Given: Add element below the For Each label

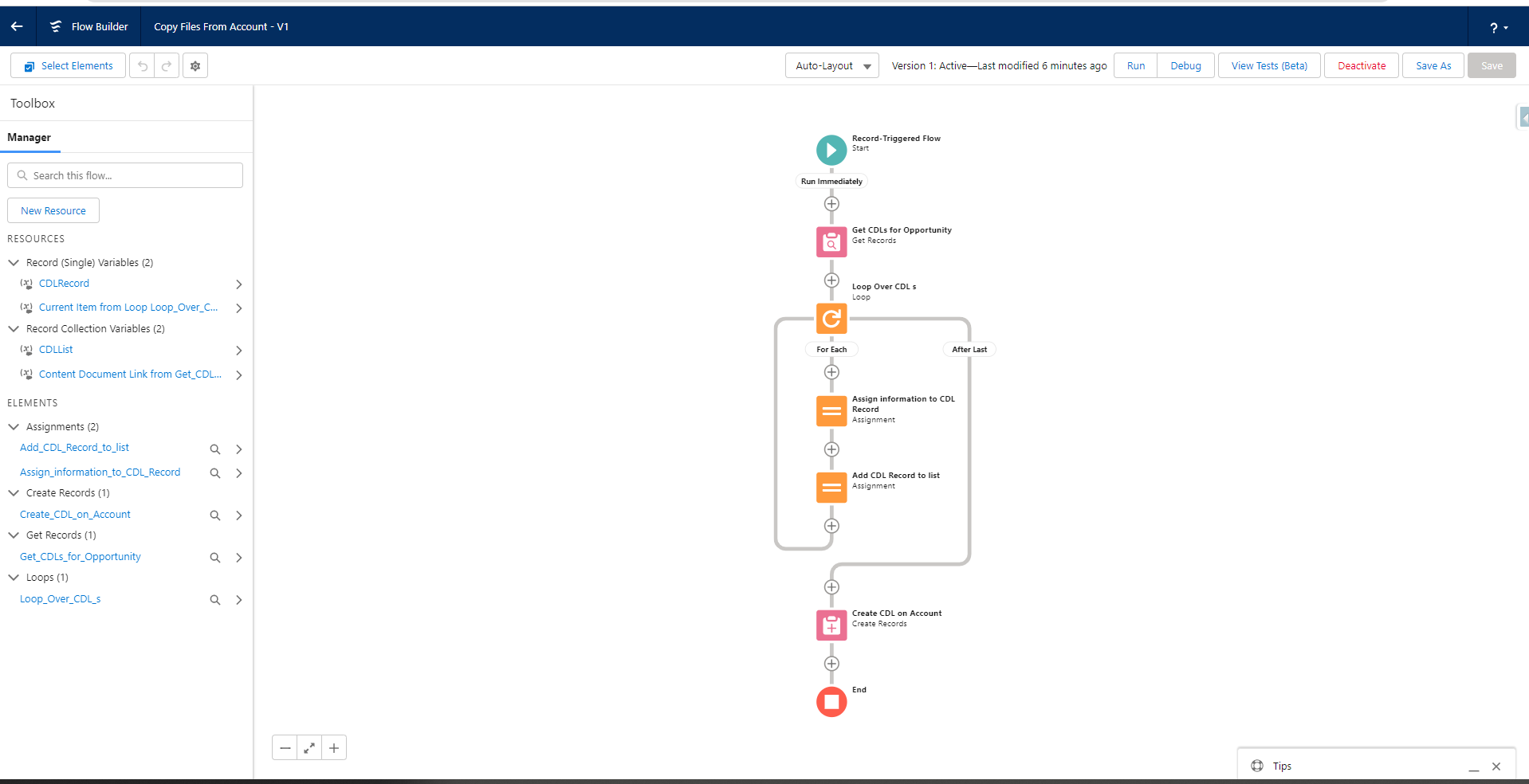Looking at the screenshot, I should pos(831,372).
